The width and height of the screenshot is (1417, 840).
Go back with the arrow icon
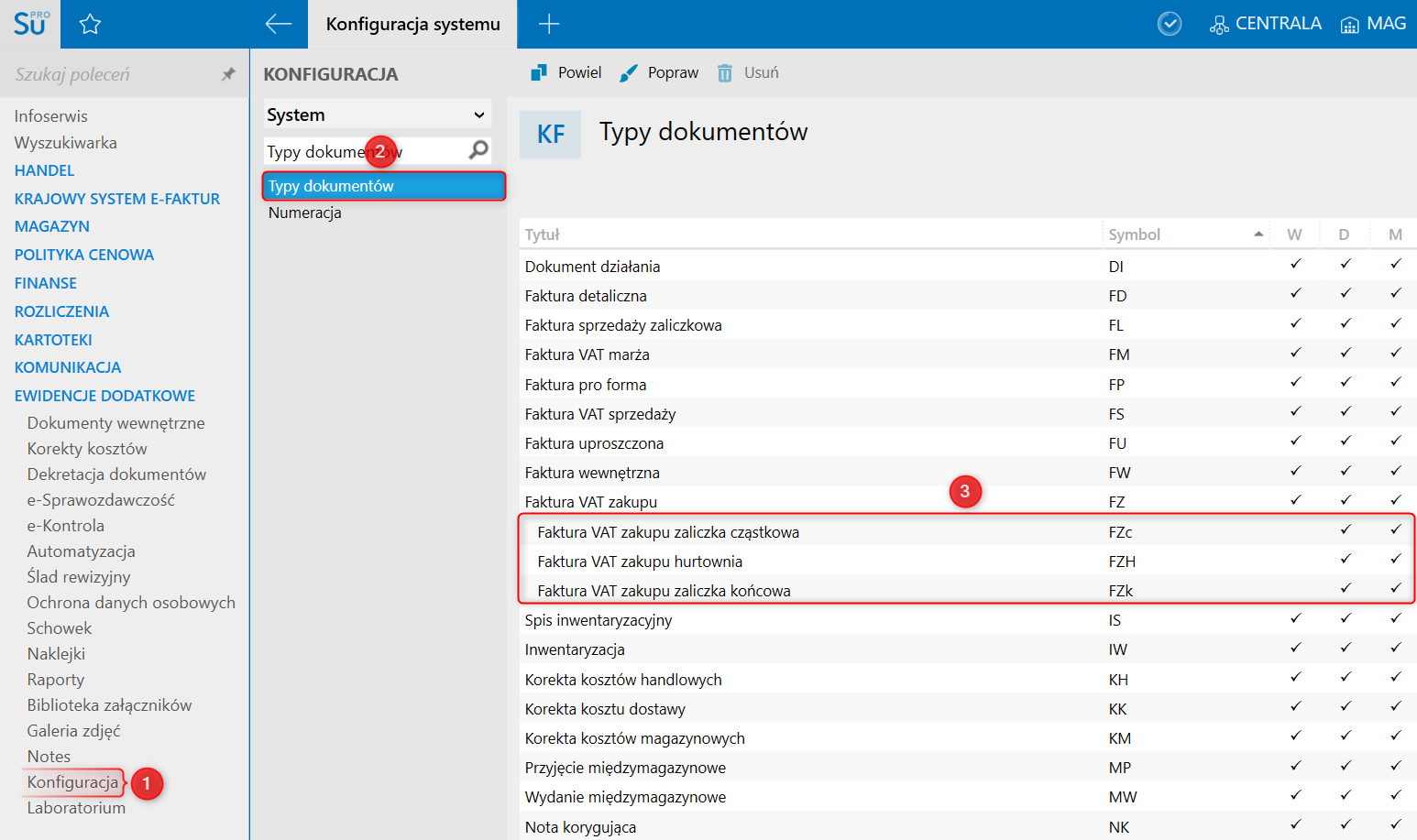coord(278,25)
